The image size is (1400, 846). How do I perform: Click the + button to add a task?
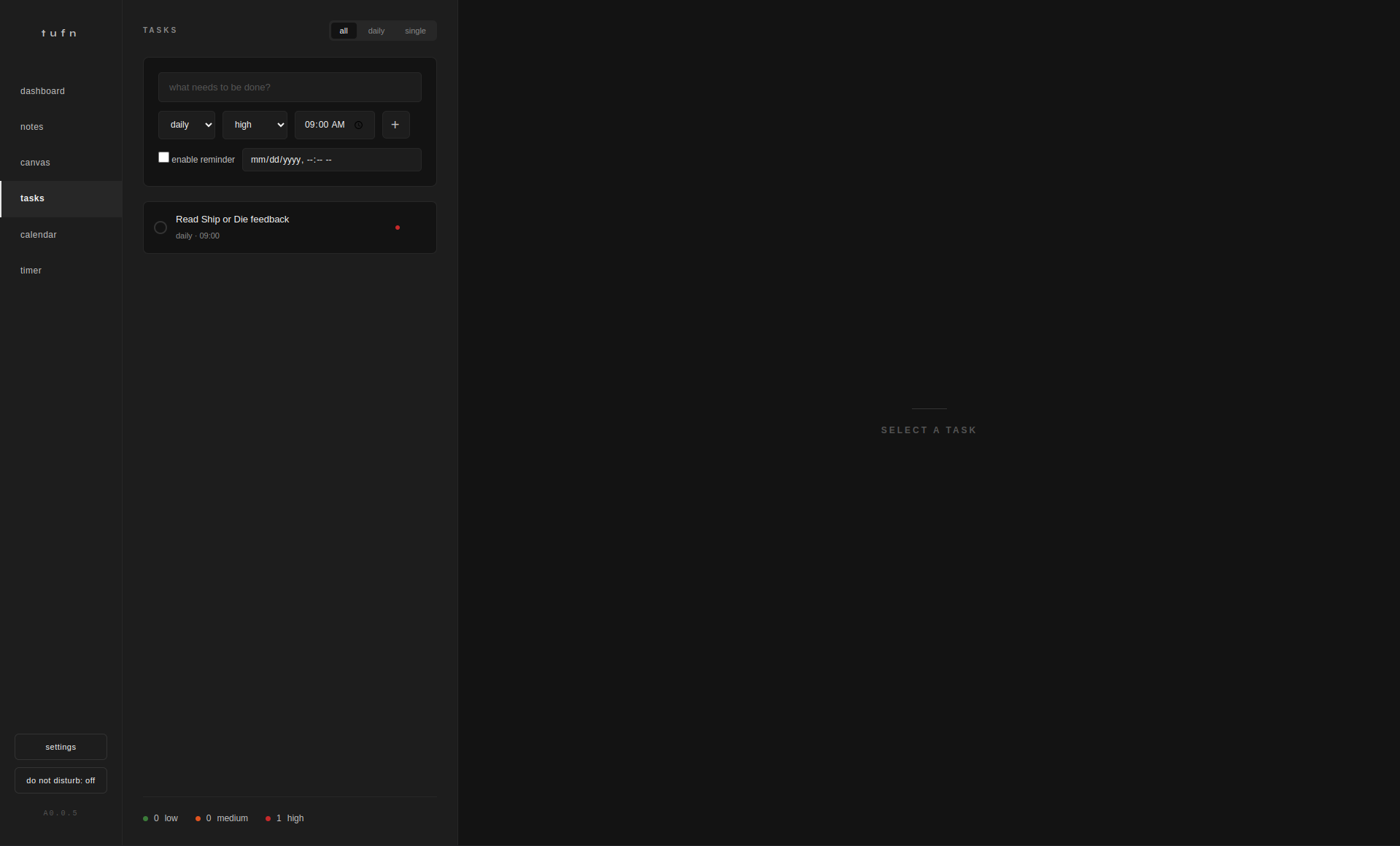[x=395, y=125]
